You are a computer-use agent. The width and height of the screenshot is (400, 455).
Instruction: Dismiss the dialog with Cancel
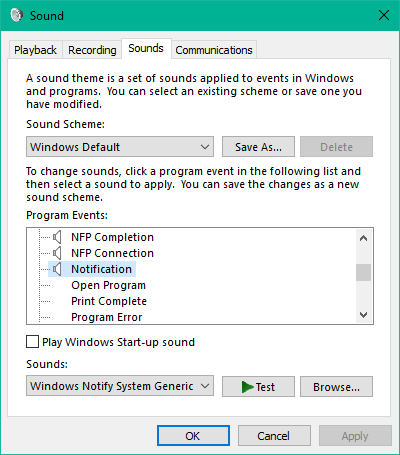click(x=274, y=436)
